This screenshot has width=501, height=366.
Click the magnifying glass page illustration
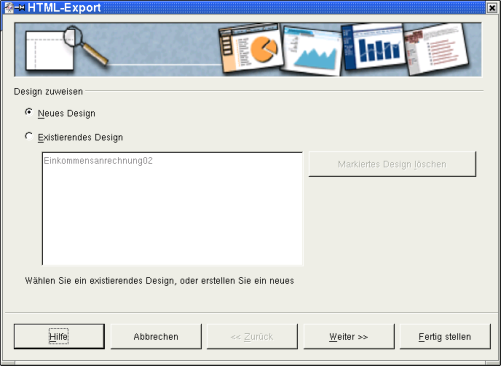coord(67,48)
